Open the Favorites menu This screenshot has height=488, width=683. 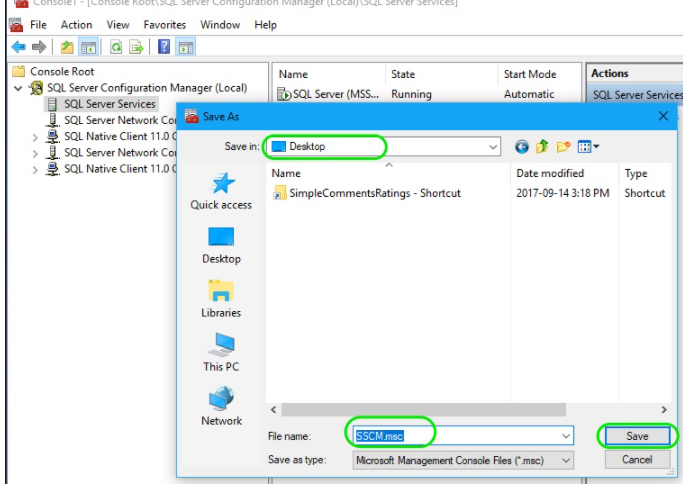[x=165, y=25]
